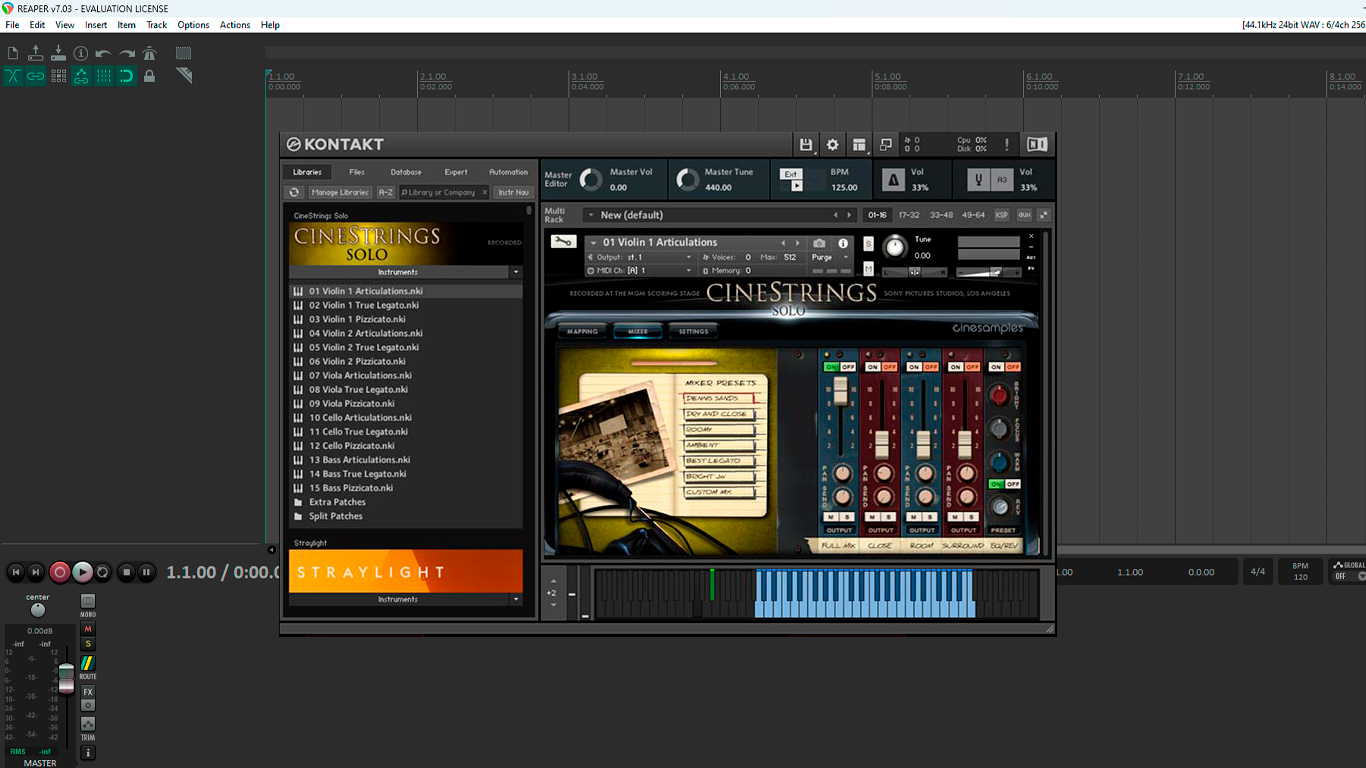Screen dimensions: 1366x768
Task: Open the Purge dropdown
Action: [830, 257]
